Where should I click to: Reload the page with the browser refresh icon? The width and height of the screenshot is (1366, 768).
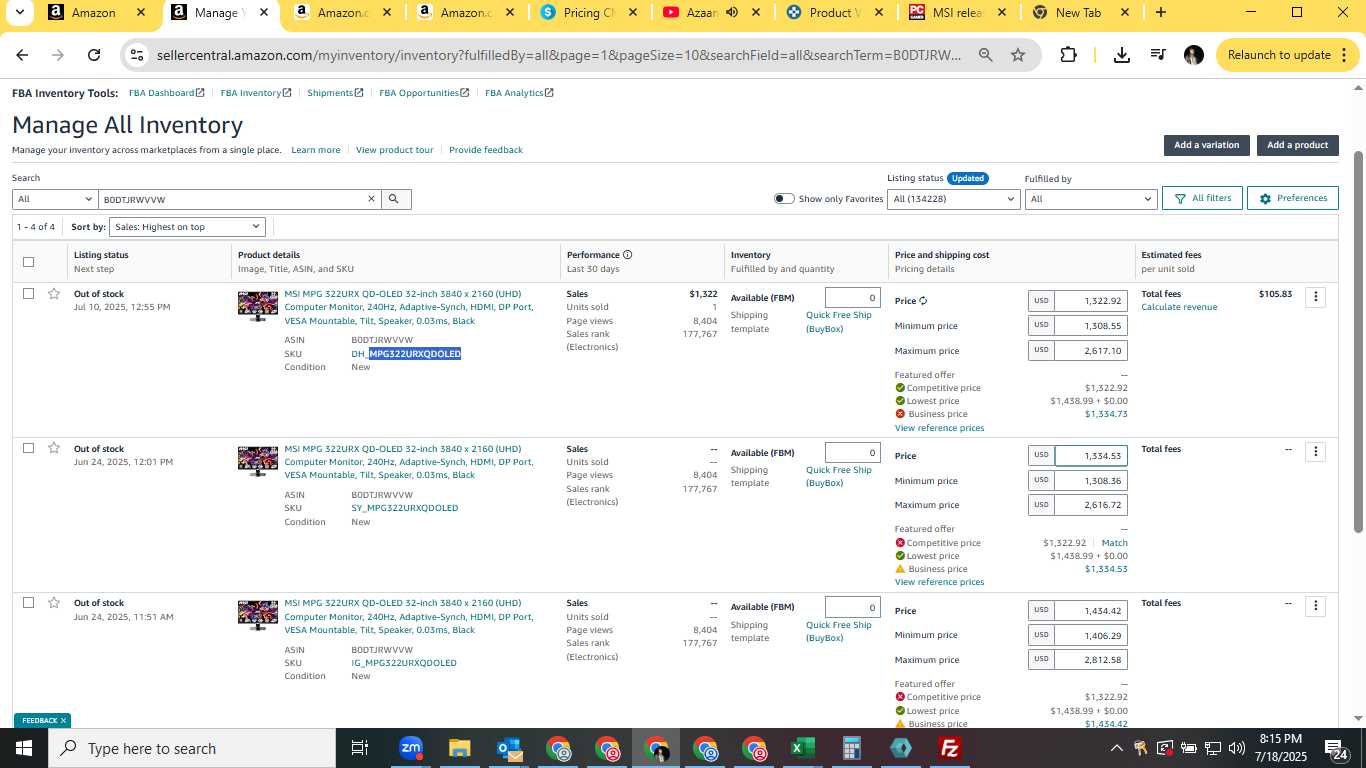[x=94, y=55]
